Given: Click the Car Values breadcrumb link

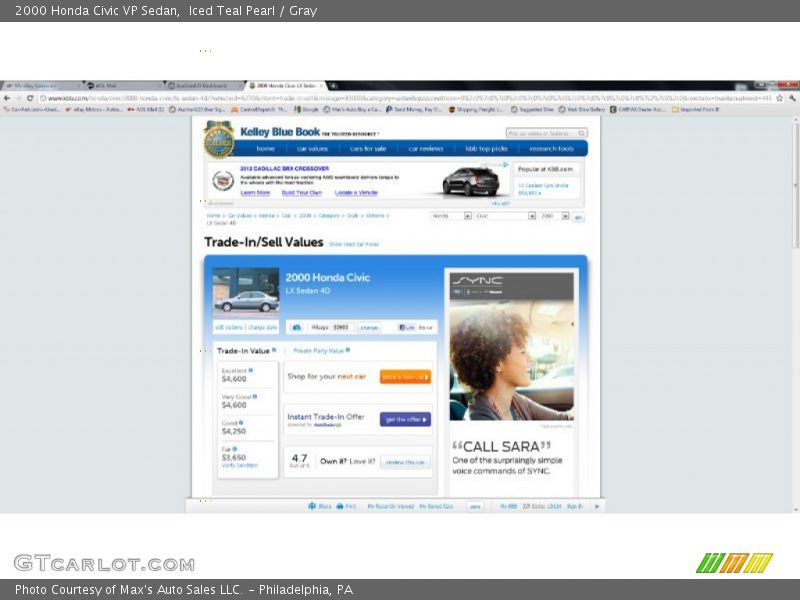Looking at the screenshot, I should click(239, 216).
